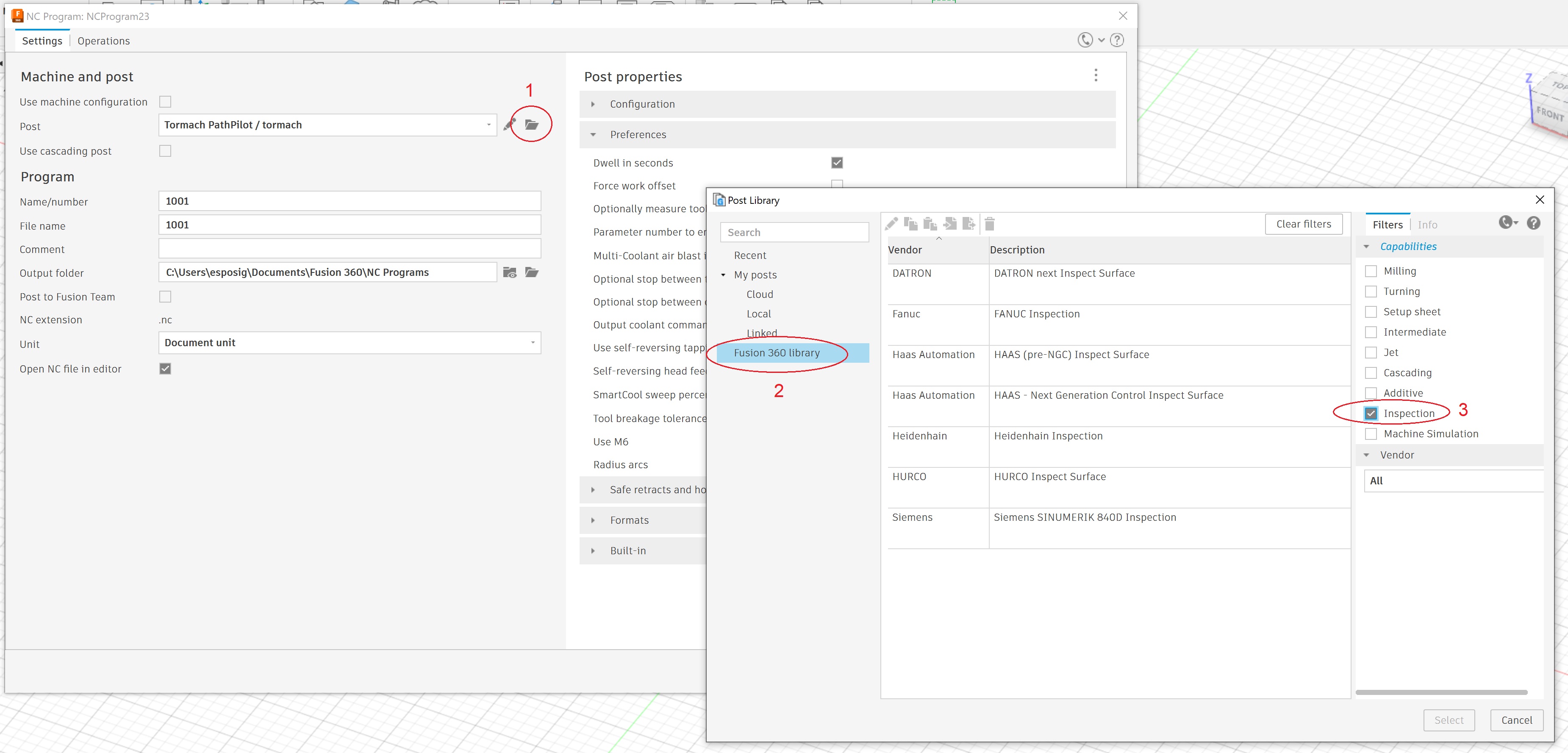Screen dimensions: 1568x753
Task: Click the paste icon in Post Library toolbar
Action: pos(930,224)
